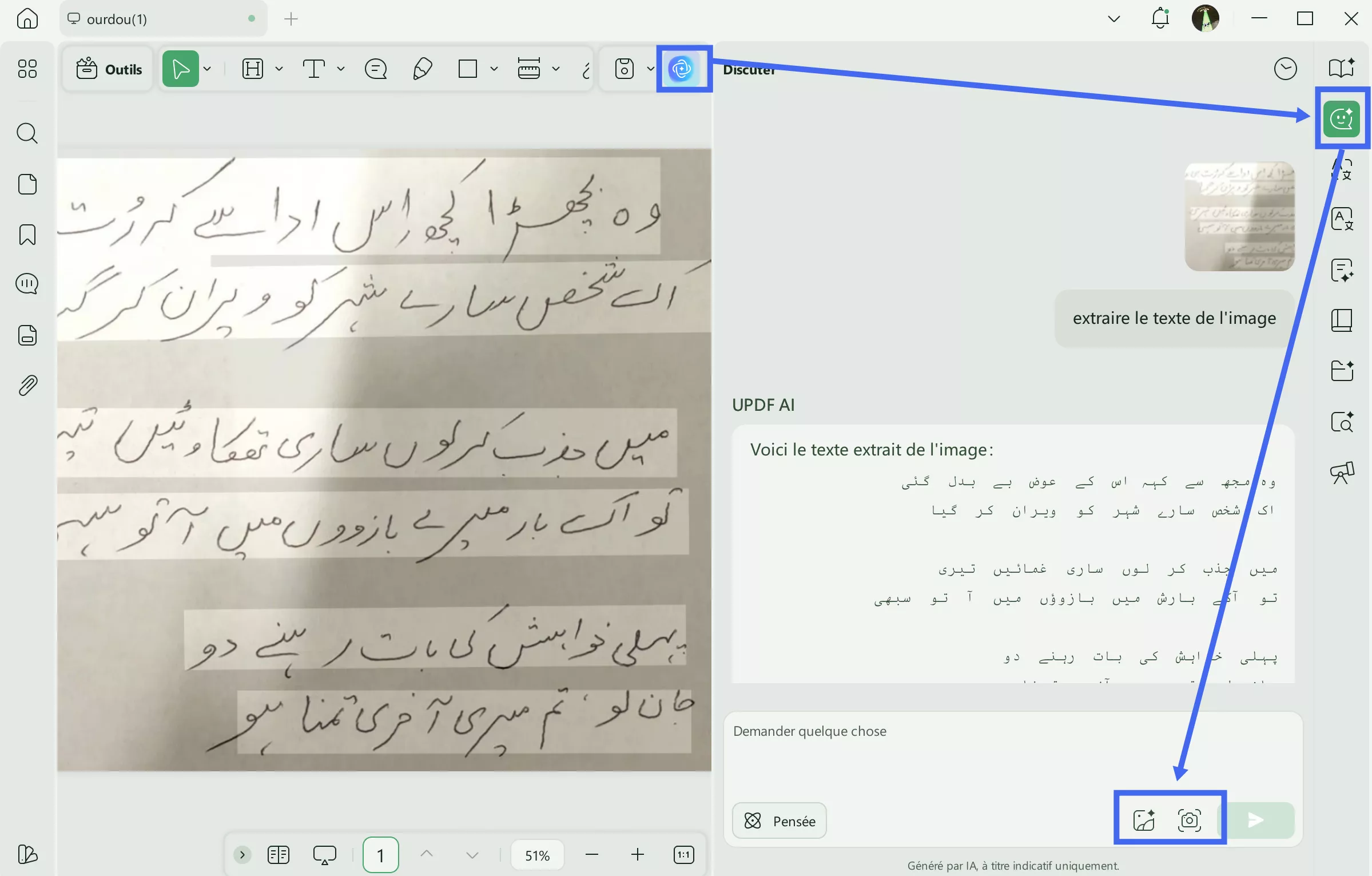Click the AI chat icon in right sidebar
This screenshot has height=876, width=1372.
(x=1341, y=118)
